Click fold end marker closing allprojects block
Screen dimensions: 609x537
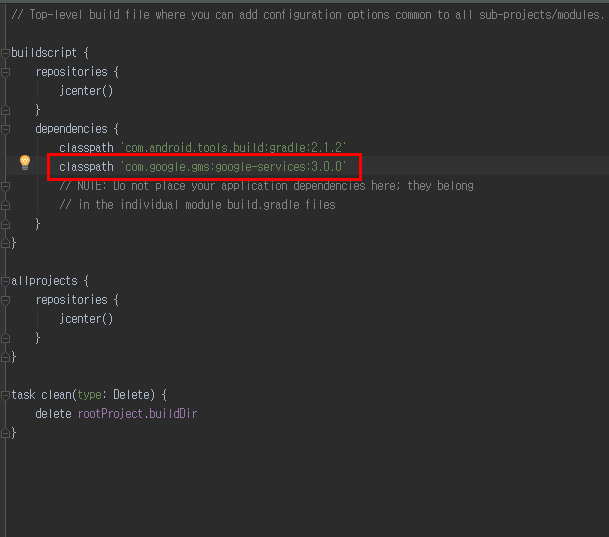pyautogui.click(x=5, y=357)
